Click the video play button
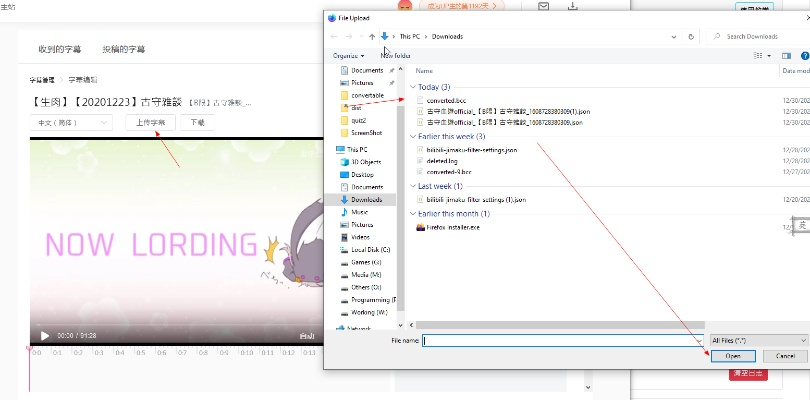The height and width of the screenshot is (400, 810). click(44, 335)
